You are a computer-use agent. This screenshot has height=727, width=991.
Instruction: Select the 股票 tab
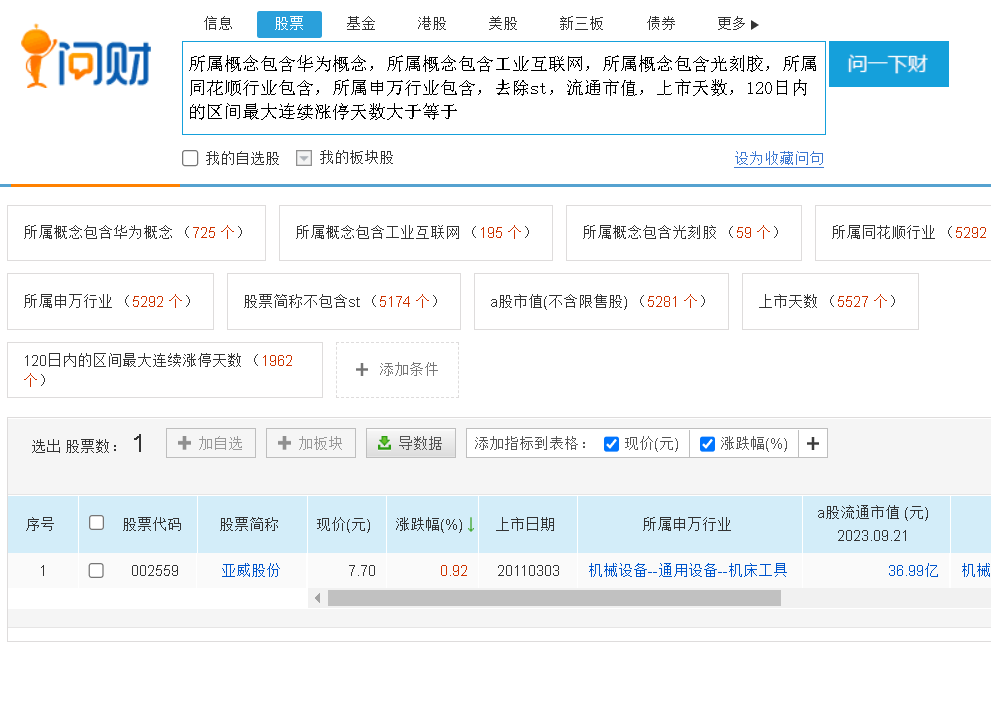click(289, 24)
